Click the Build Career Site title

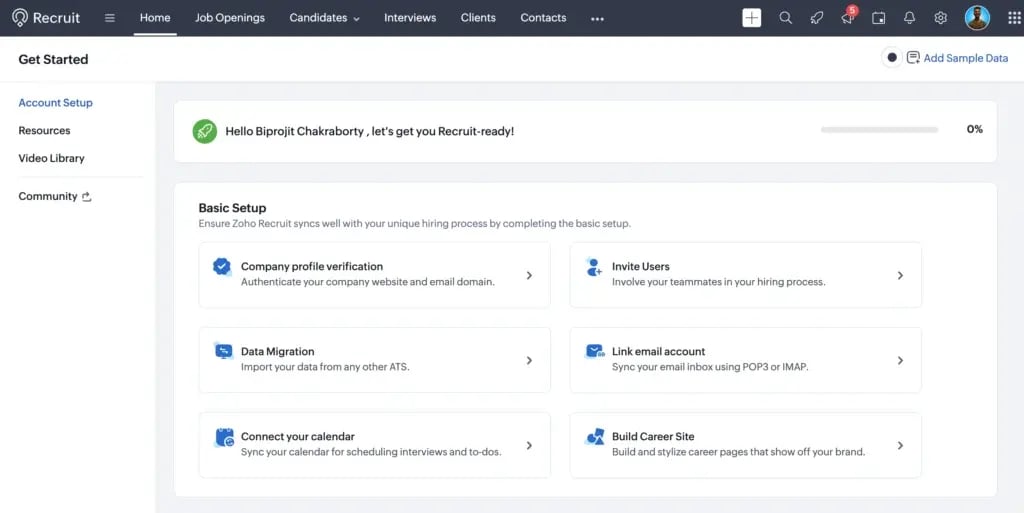[x=653, y=436]
